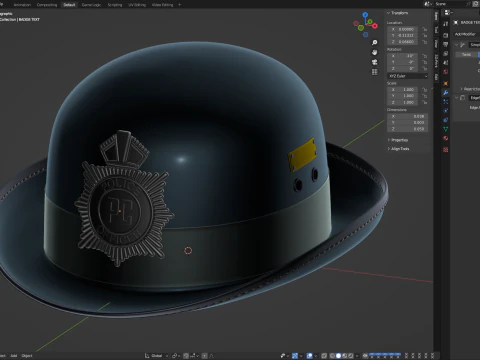The height and width of the screenshot is (360, 480).
Task: Select material preview viewport shading
Action: [x=345, y=356]
